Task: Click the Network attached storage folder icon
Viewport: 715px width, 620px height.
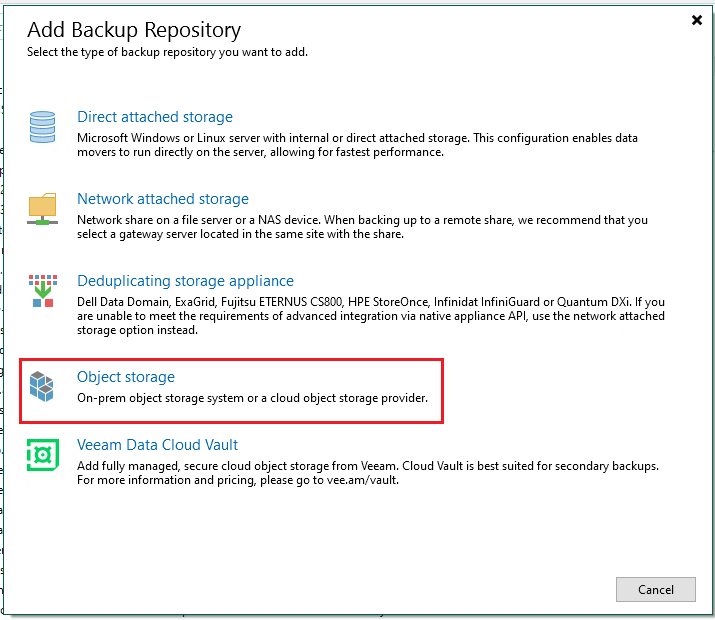Action: tap(42, 209)
